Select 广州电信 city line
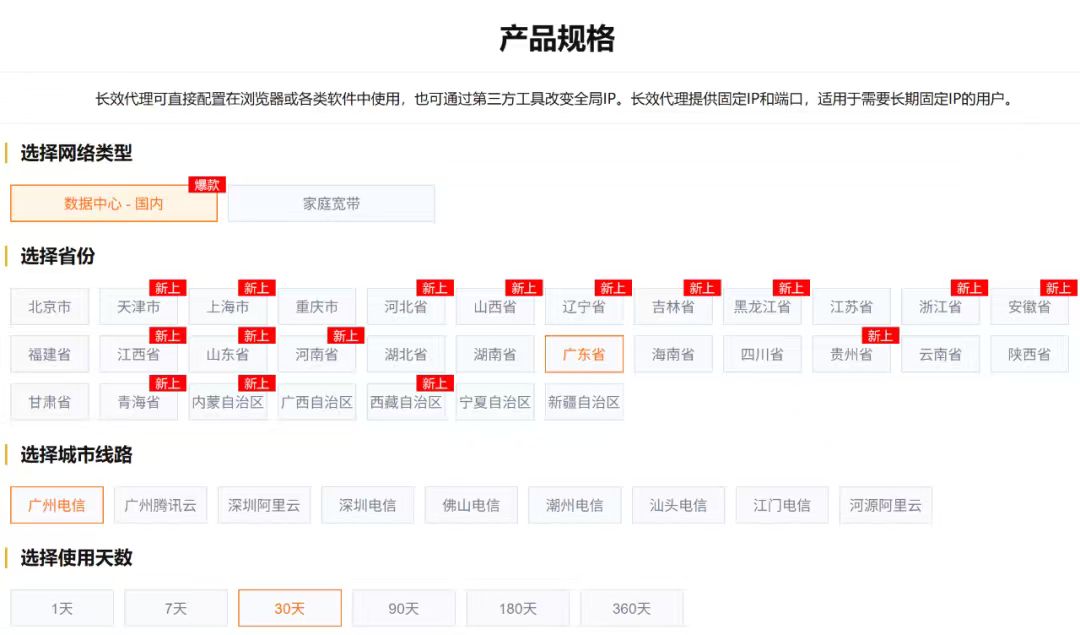 click(56, 505)
